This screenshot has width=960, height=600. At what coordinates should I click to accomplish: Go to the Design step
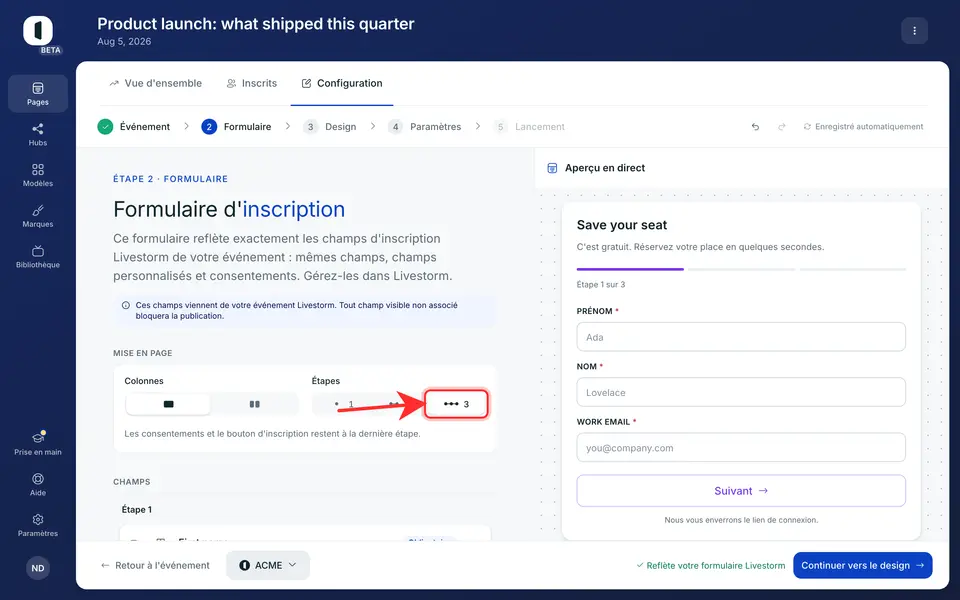coord(329,127)
